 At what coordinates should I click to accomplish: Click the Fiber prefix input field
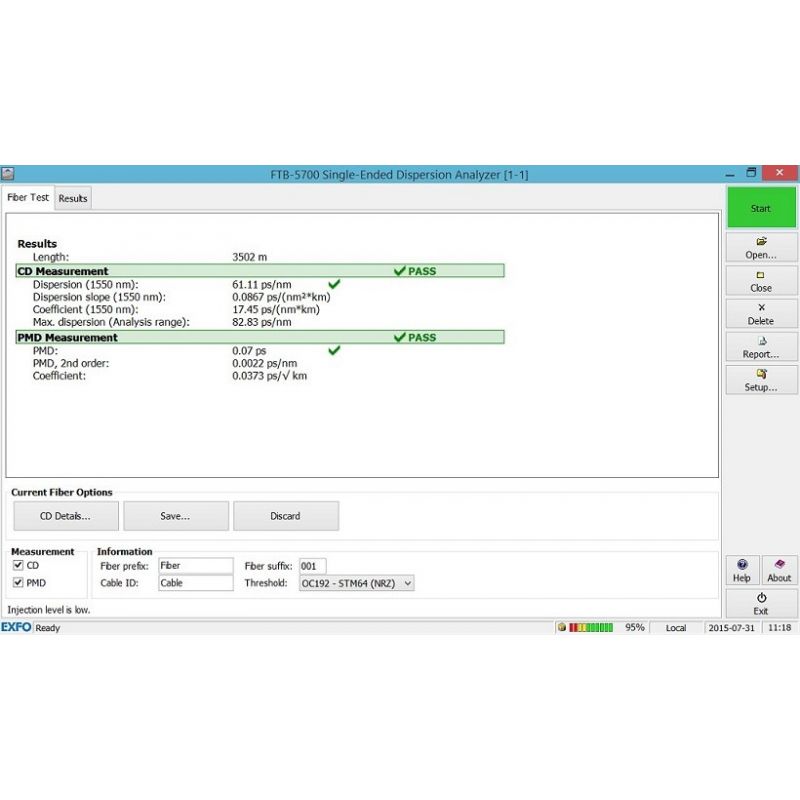pos(195,565)
